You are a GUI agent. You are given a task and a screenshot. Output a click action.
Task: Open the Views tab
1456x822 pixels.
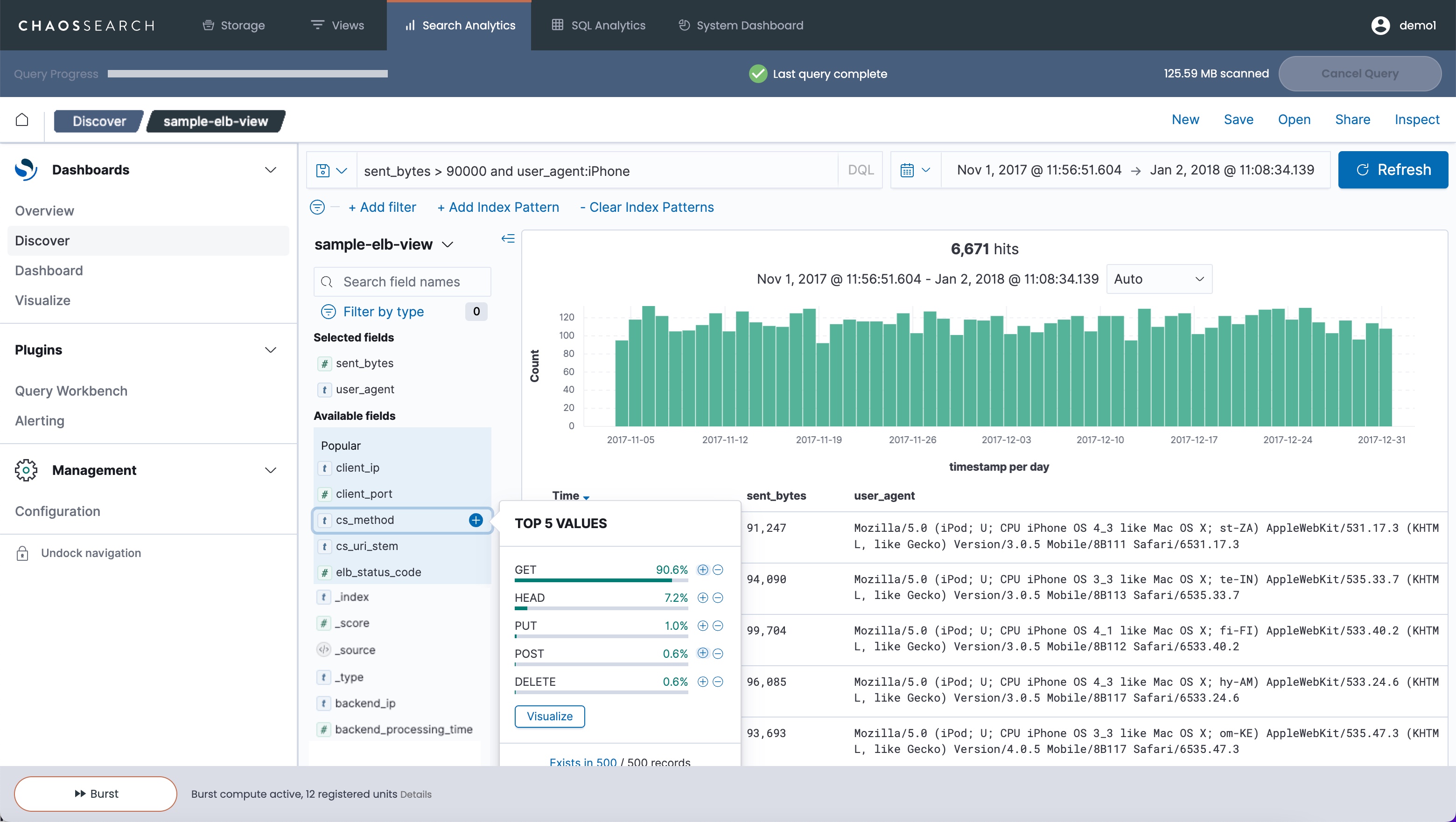337,25
